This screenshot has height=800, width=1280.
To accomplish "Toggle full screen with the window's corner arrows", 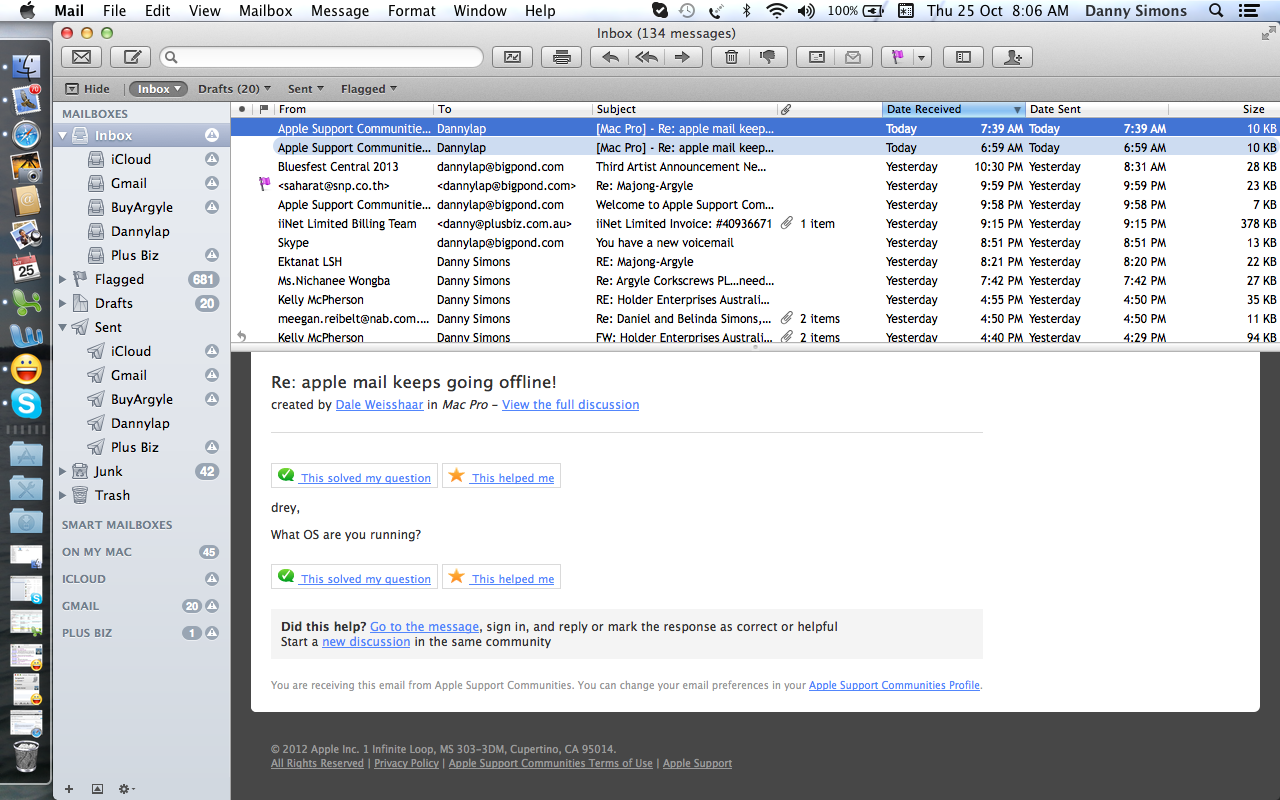I will (x=1268, y=33).
